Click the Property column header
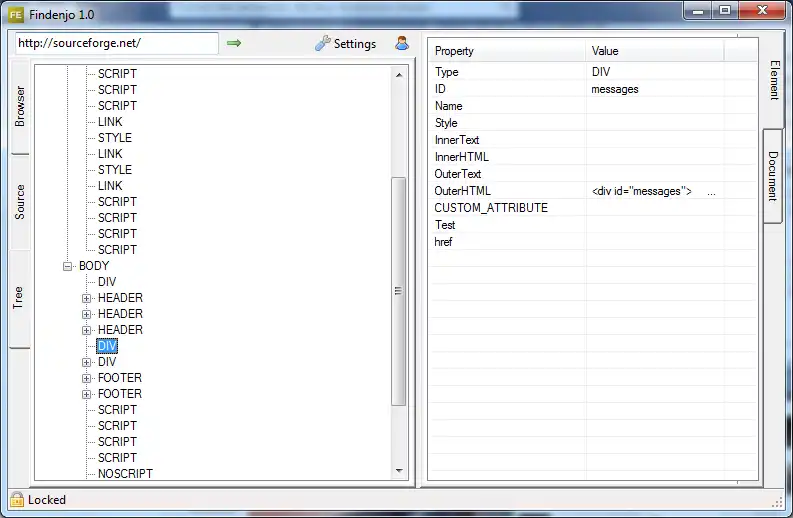 [x=508, y=51]
